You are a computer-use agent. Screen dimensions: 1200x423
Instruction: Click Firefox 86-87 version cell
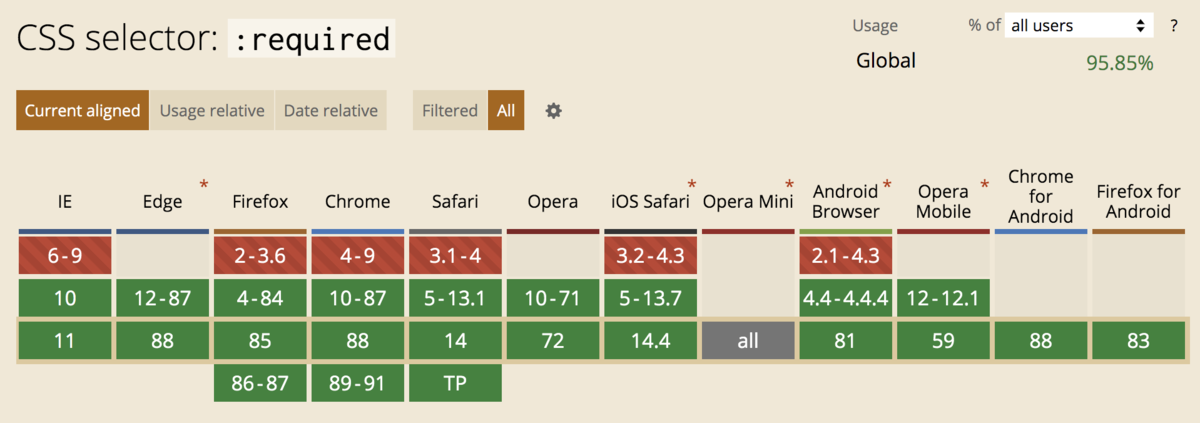260,383
